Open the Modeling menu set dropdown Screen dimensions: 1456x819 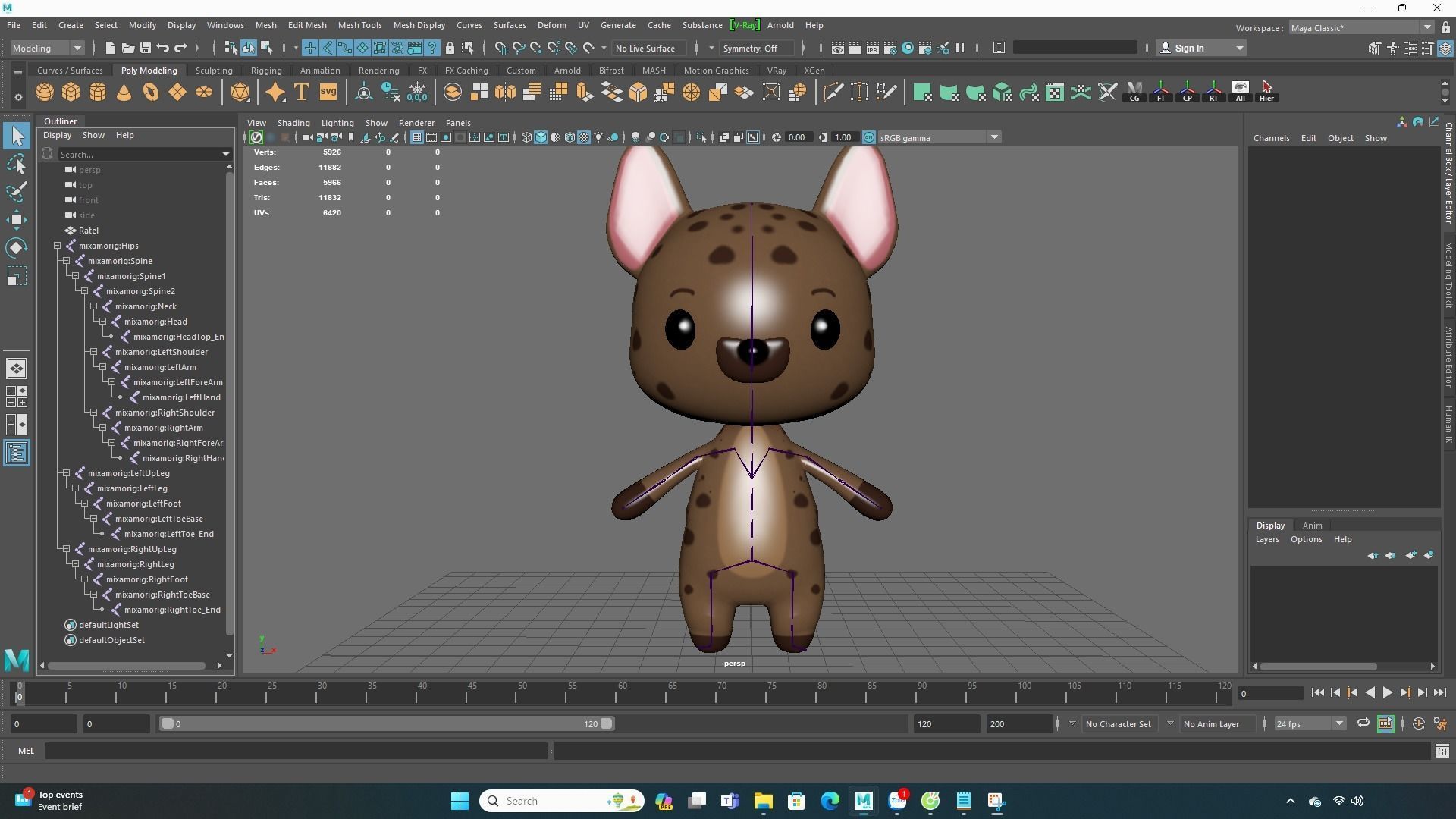[x=47, y=48]
